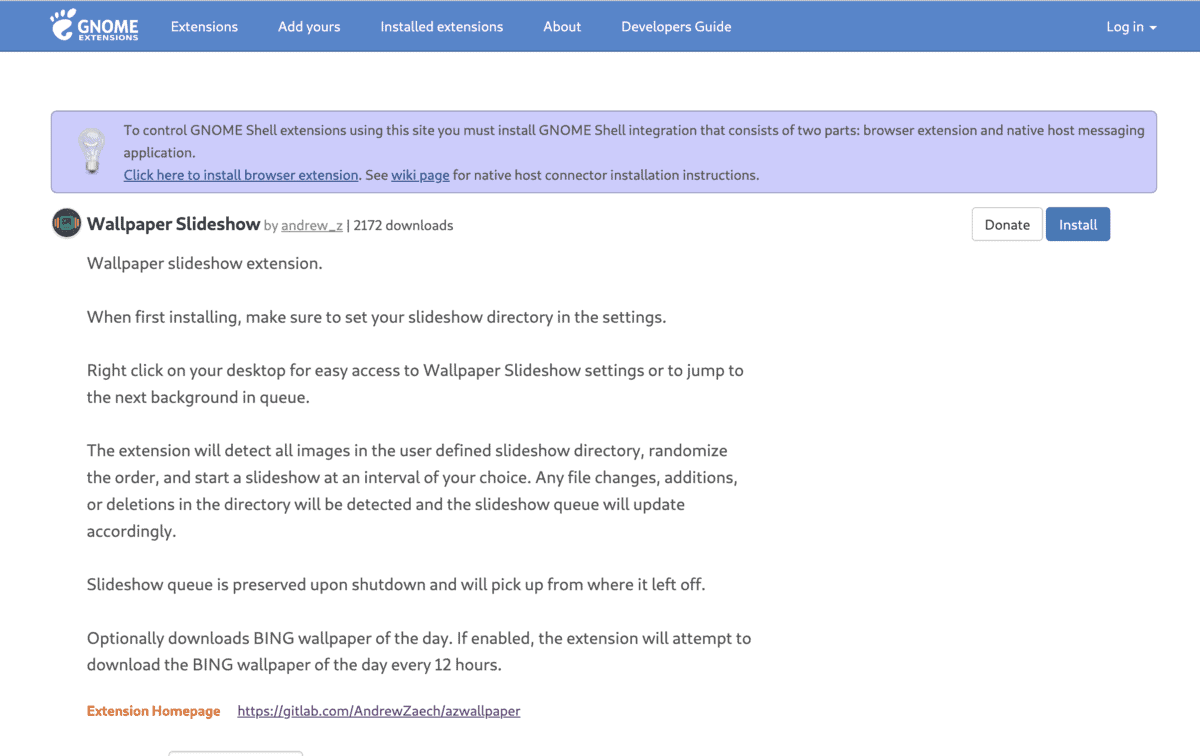Open the wiki page link
The image size is (1200, 756).
pos(420,175)
